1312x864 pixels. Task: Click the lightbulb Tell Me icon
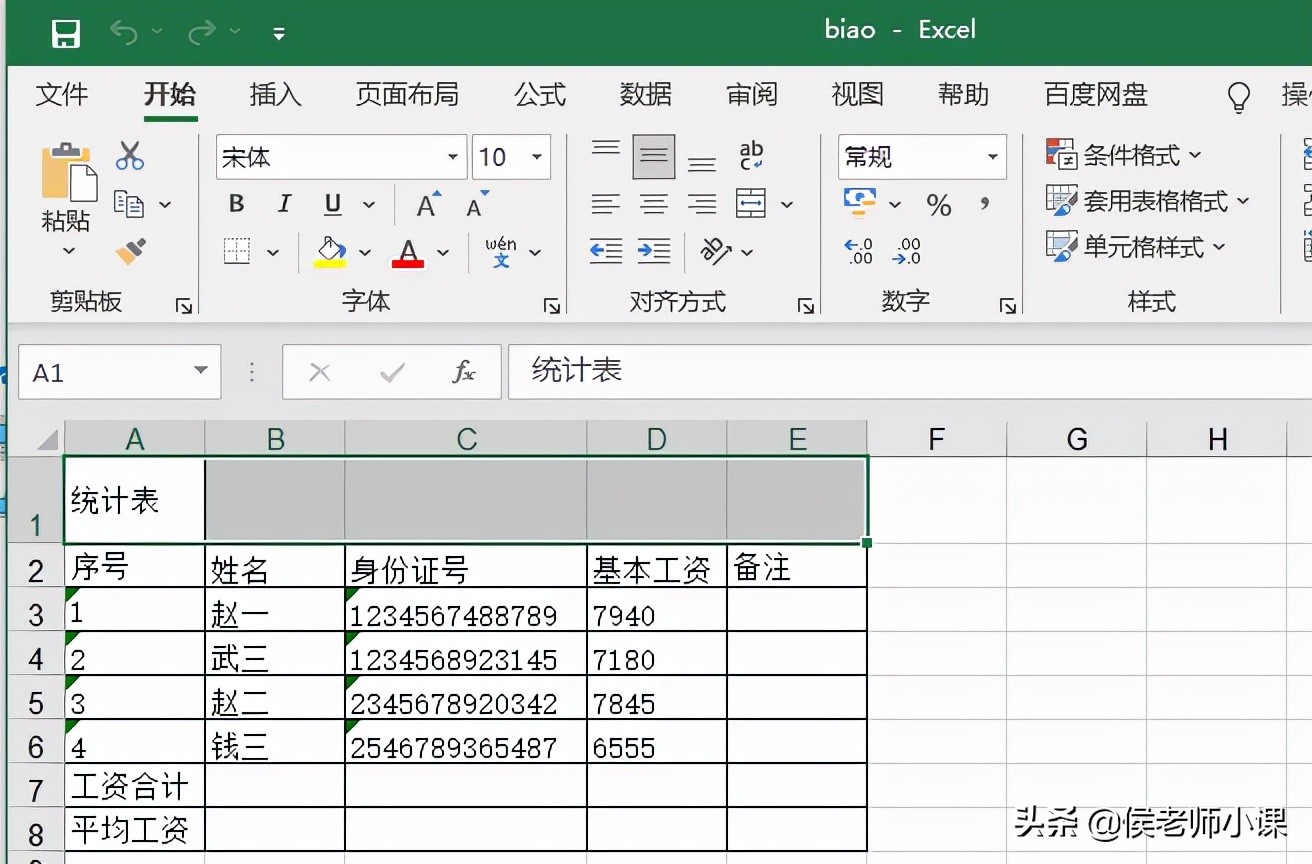[1239, 97]
